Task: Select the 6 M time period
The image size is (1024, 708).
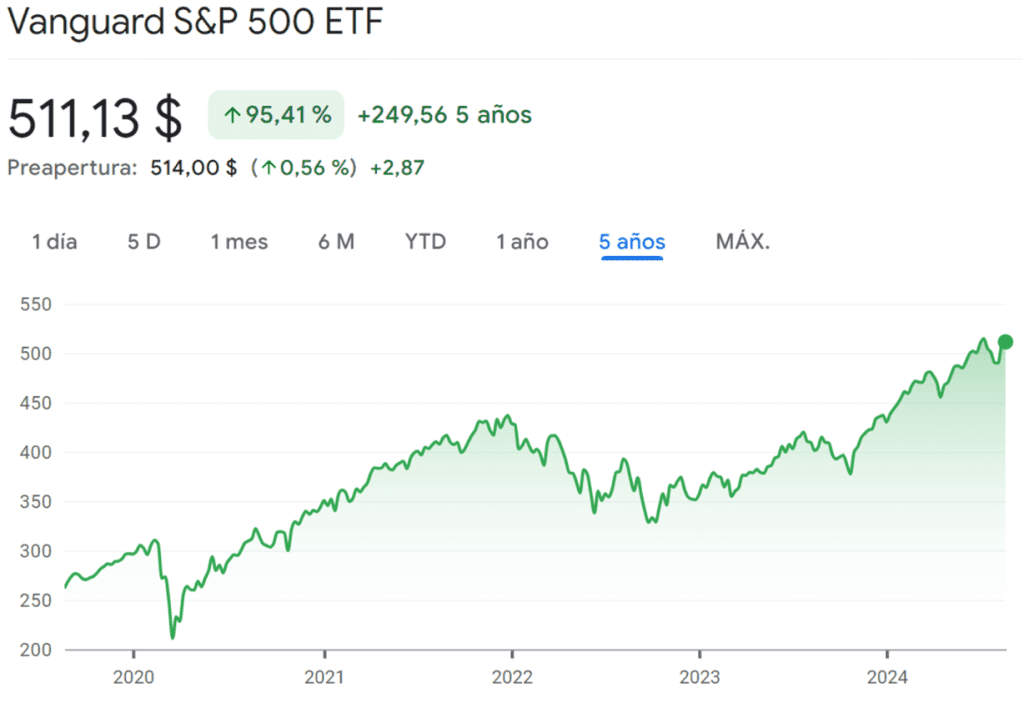Action: click(x=336, y=241)
